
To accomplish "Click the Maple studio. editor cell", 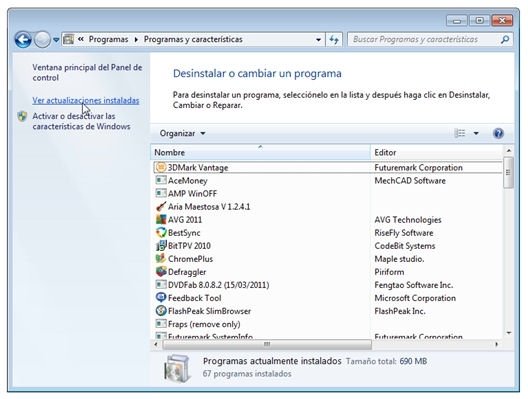I will (399, 259).
